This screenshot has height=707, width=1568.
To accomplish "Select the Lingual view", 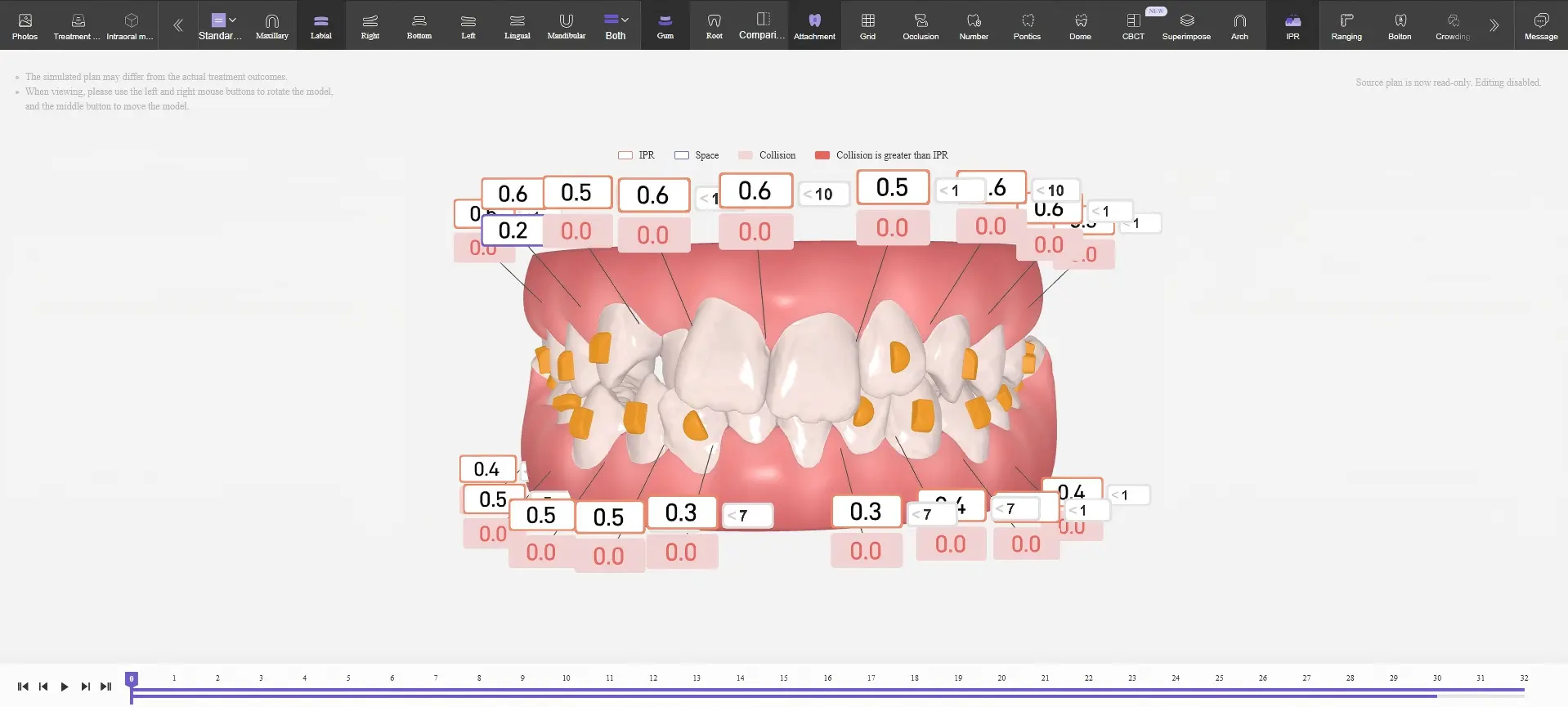I will pyautogui.click(x=517, y=25).
